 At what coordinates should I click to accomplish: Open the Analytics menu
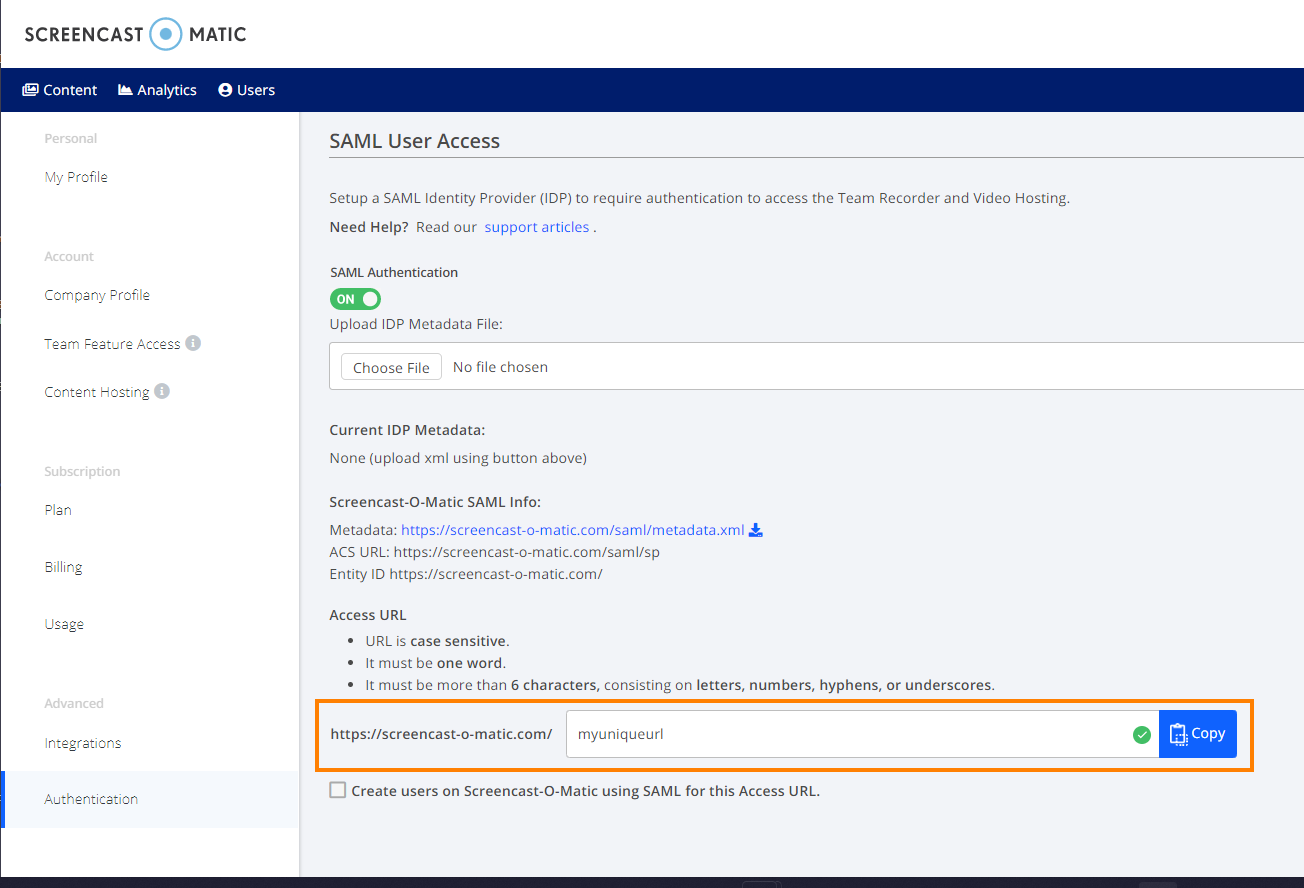point(157,90)
